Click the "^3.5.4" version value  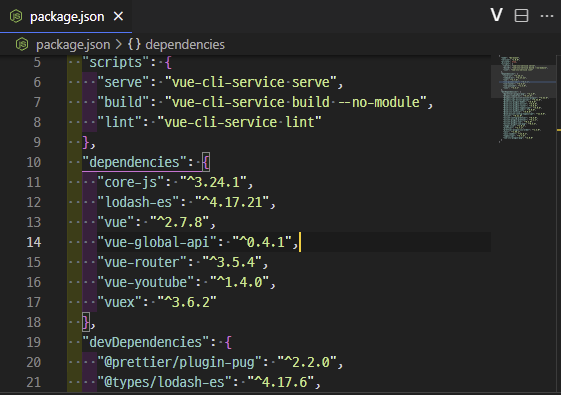coord(232,263)
